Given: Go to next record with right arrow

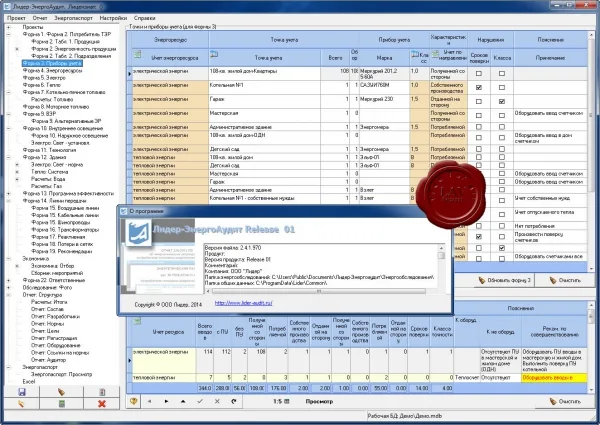Looking at the screenshot, I should tap(166, 401).
